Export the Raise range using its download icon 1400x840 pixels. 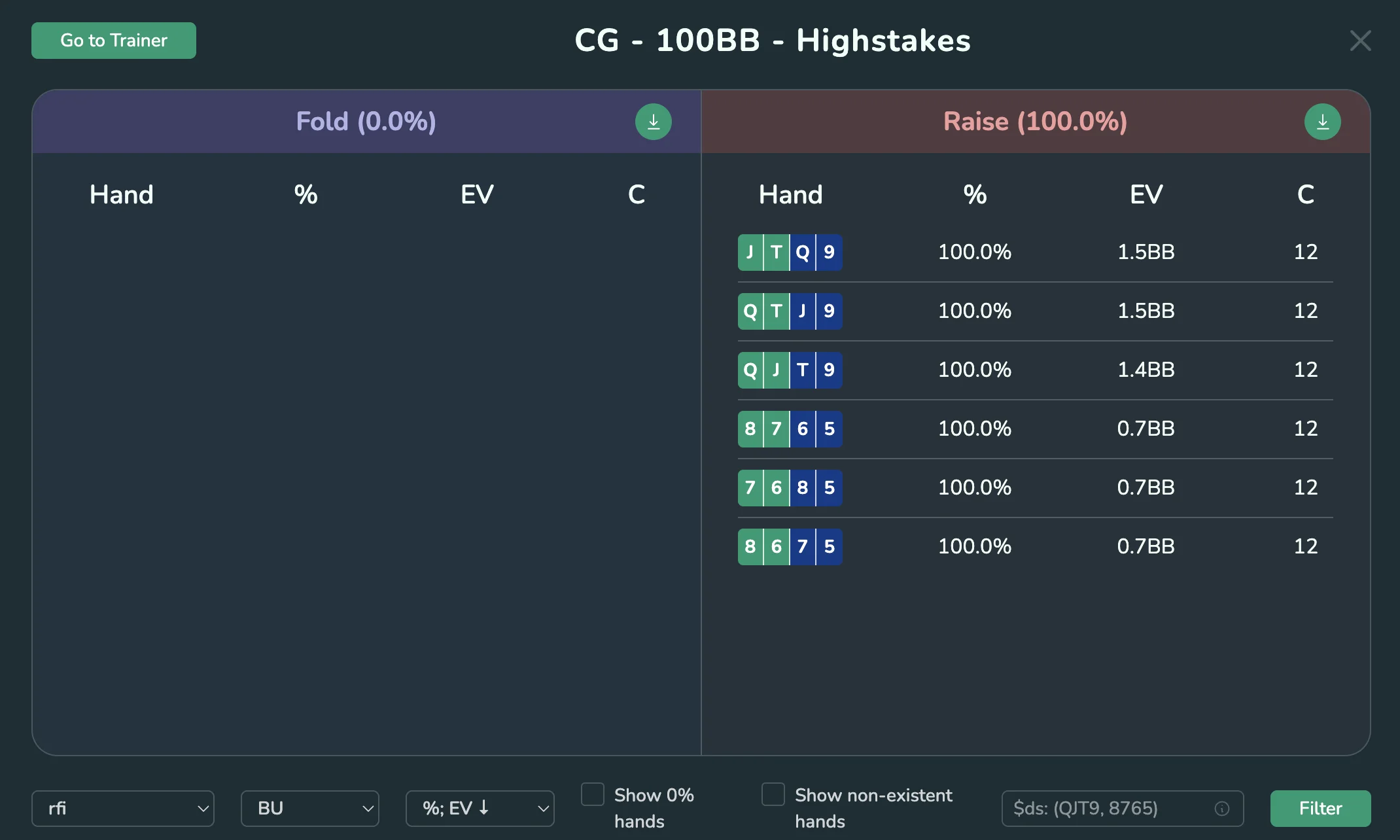[1322, 121]
